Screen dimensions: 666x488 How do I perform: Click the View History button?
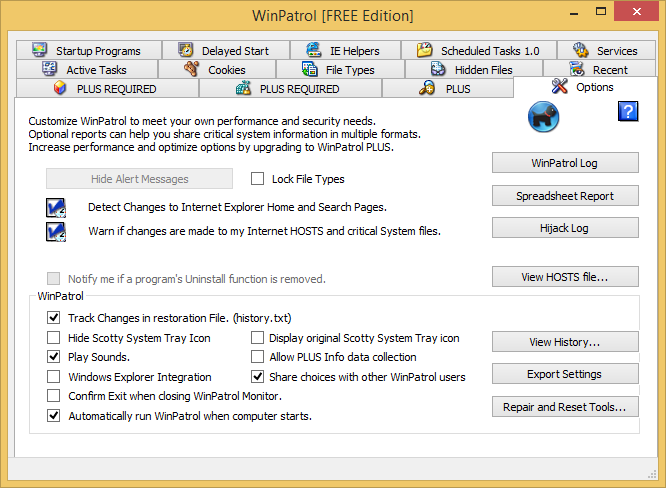(565, 341)
